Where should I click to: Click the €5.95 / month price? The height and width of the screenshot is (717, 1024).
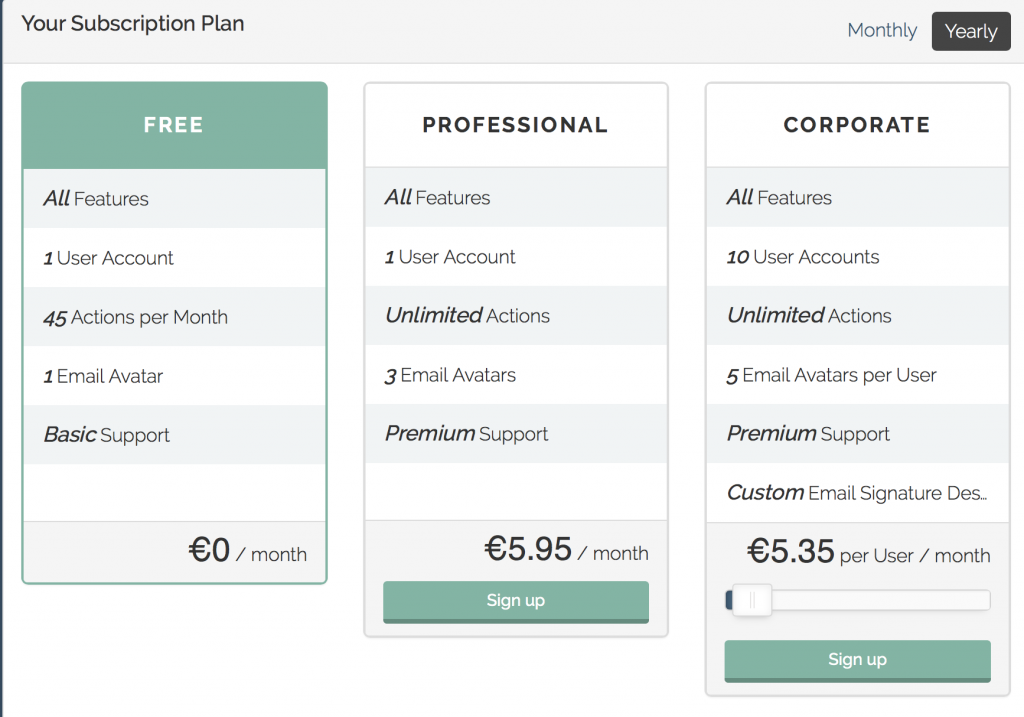tap(566, 550)
